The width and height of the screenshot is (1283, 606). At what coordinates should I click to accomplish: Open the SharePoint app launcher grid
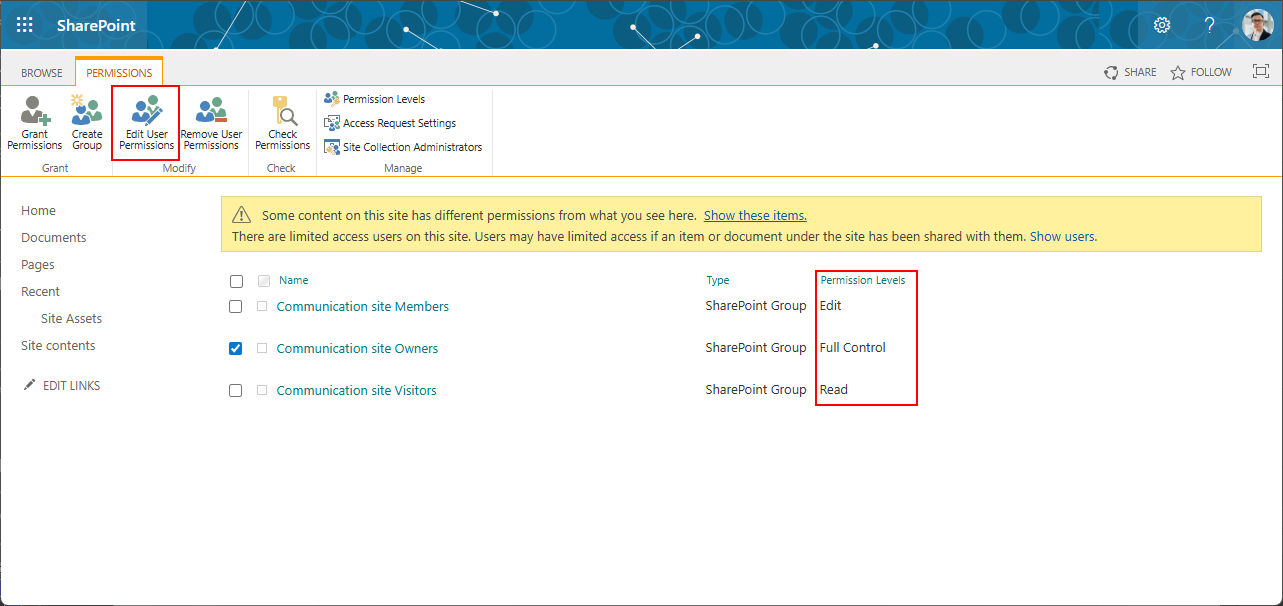click(24, 24)
